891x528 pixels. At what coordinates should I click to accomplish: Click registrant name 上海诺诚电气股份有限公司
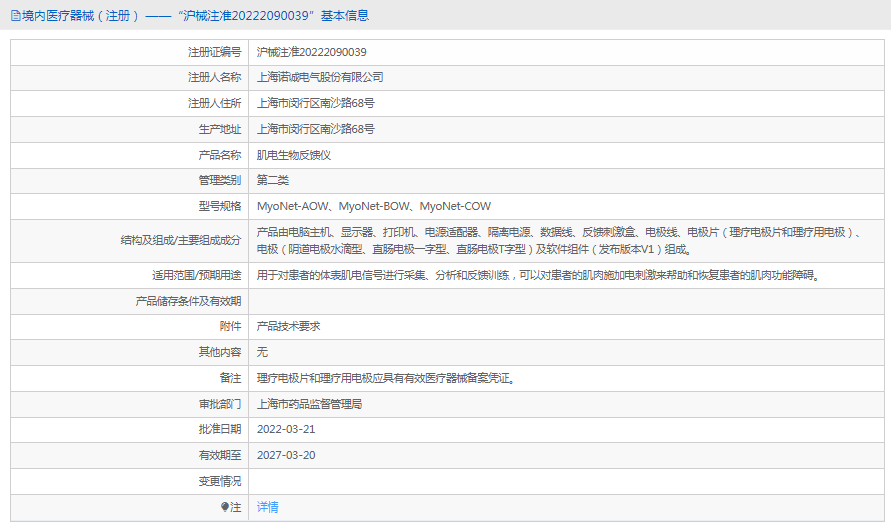[x=320, y=77]
